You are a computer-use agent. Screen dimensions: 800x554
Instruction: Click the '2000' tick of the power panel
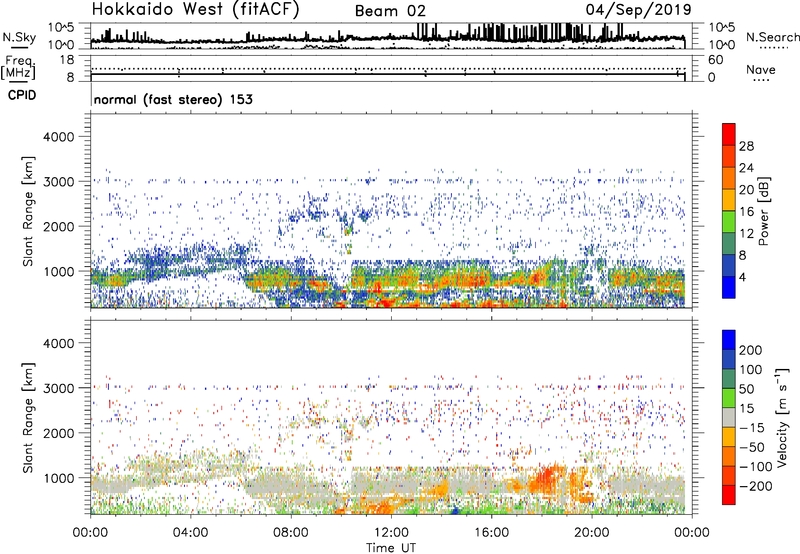(x=58, y=226)
